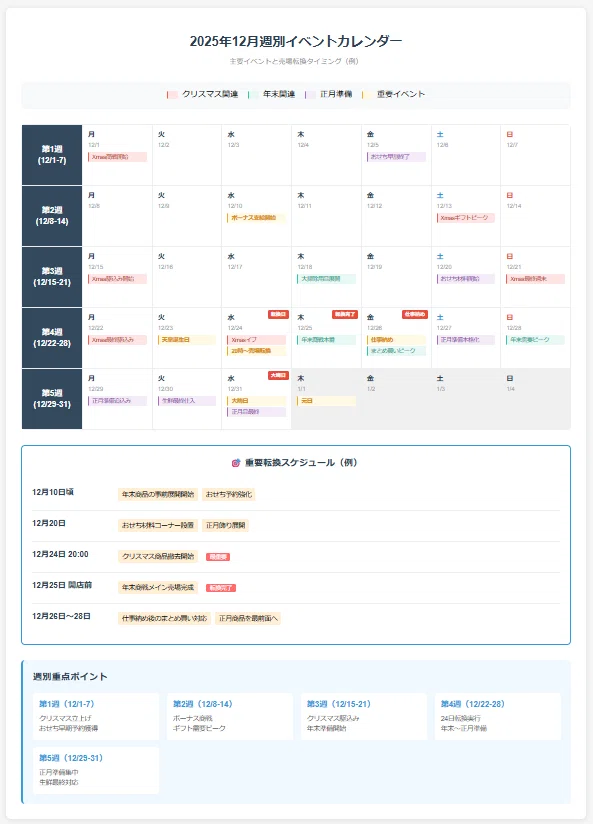Click the 2025年12月週別イベントカレンダー title

coord(296,41)
